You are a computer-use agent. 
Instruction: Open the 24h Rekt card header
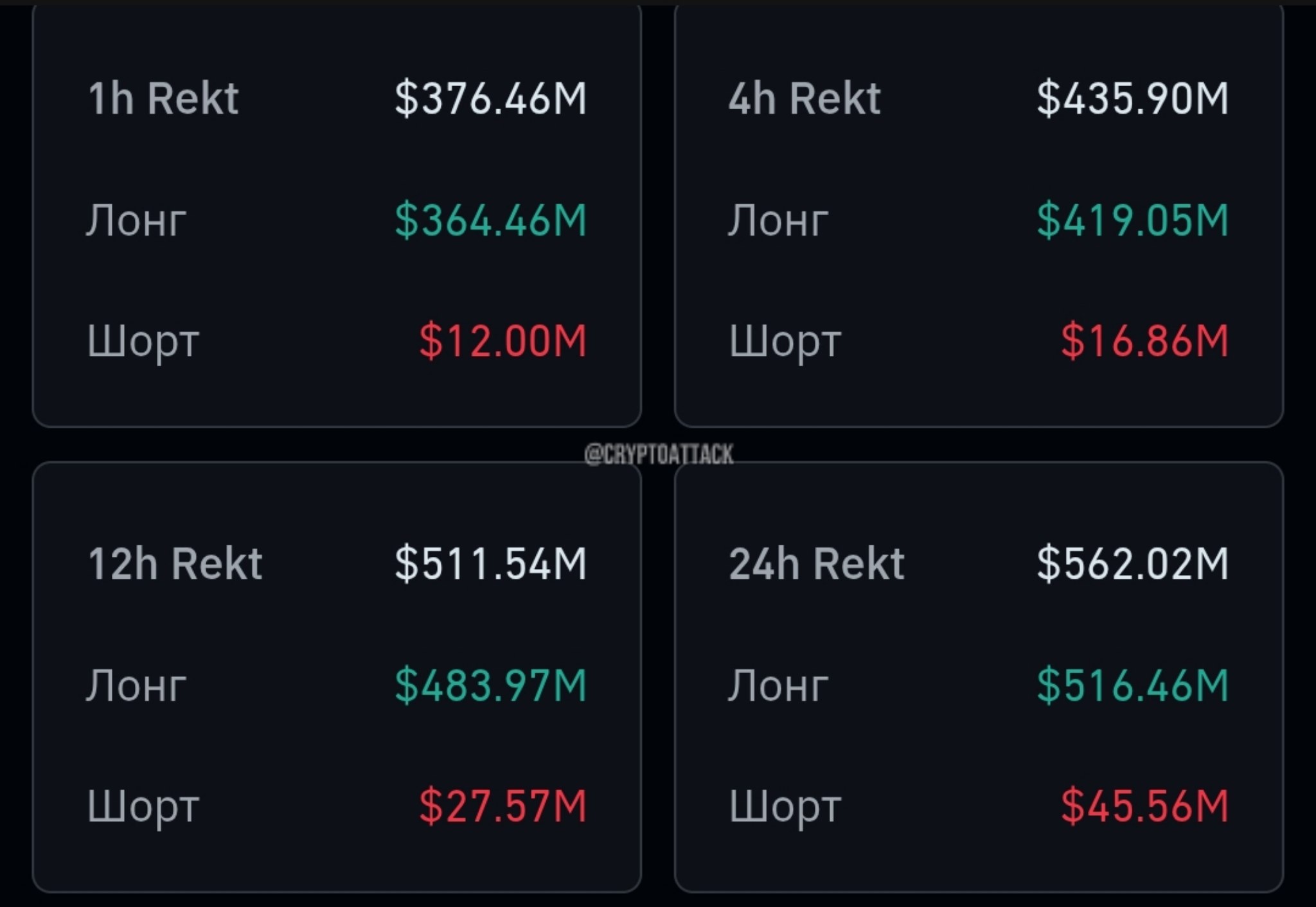[817, 565]
